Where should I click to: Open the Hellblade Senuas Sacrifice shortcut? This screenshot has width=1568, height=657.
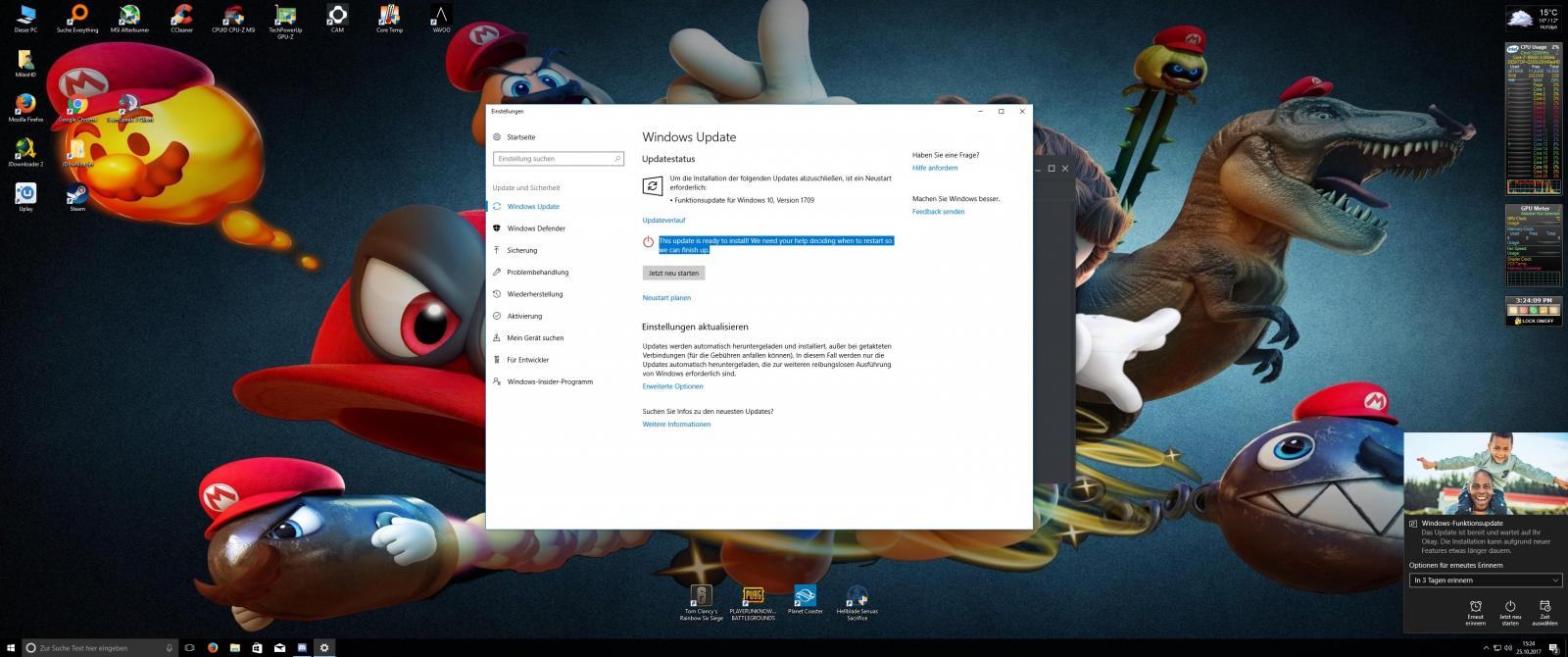point(857,603)
